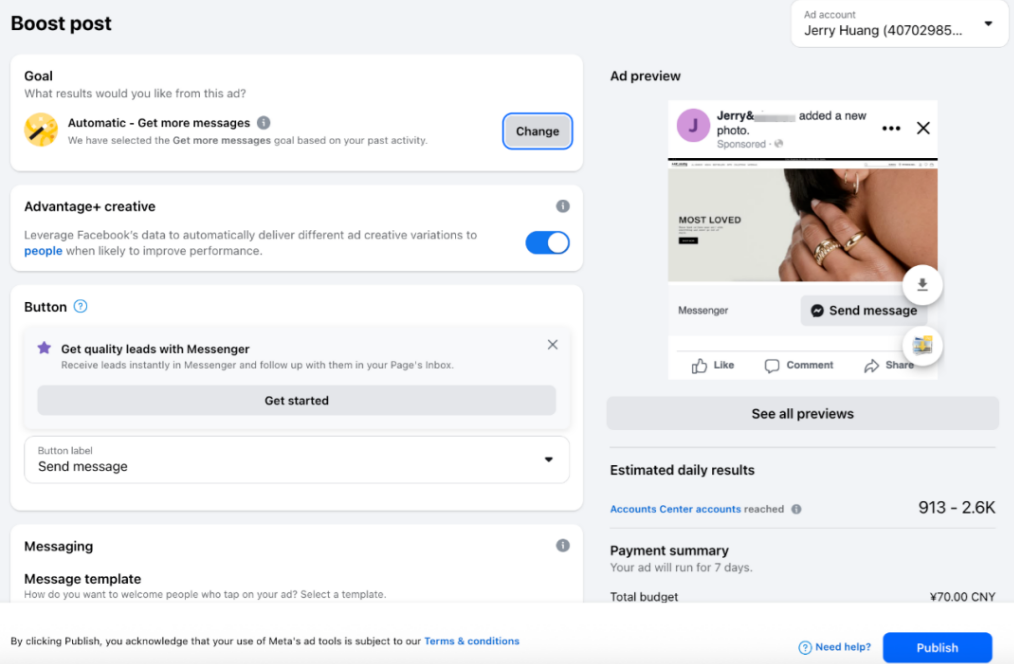Open the Ad account Jerry Huang dropdown
1014x664 pixels.
(899, 24)
